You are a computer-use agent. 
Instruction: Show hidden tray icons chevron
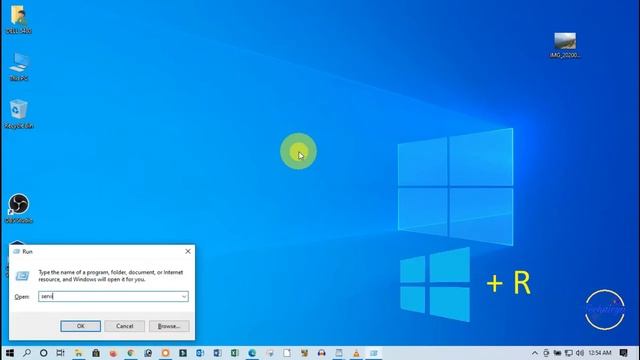[535, 353]
